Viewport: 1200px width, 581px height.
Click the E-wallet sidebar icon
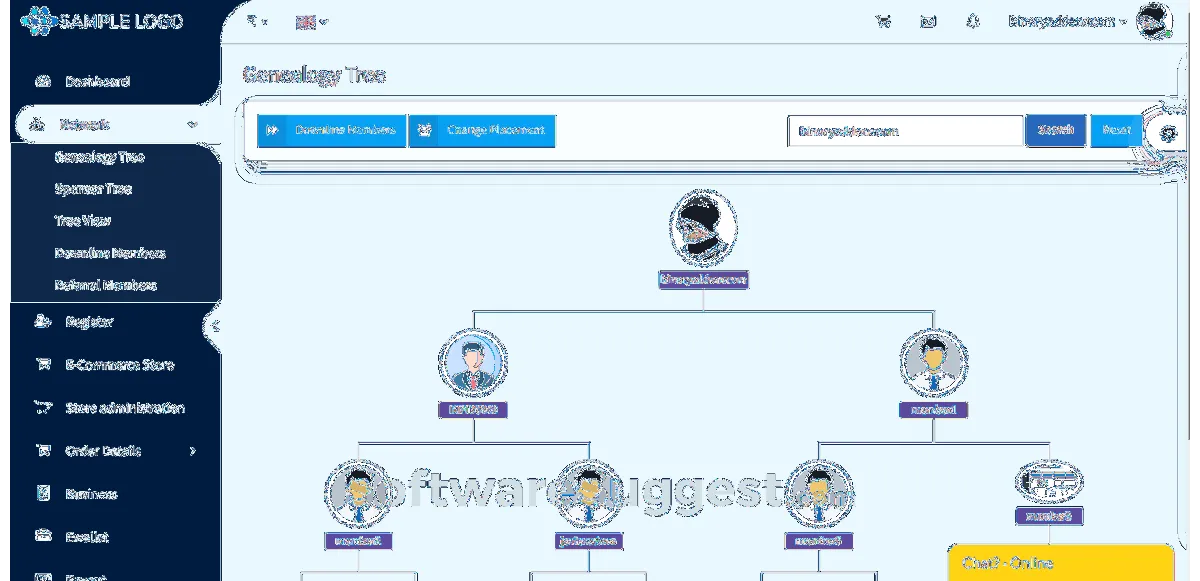43,537
